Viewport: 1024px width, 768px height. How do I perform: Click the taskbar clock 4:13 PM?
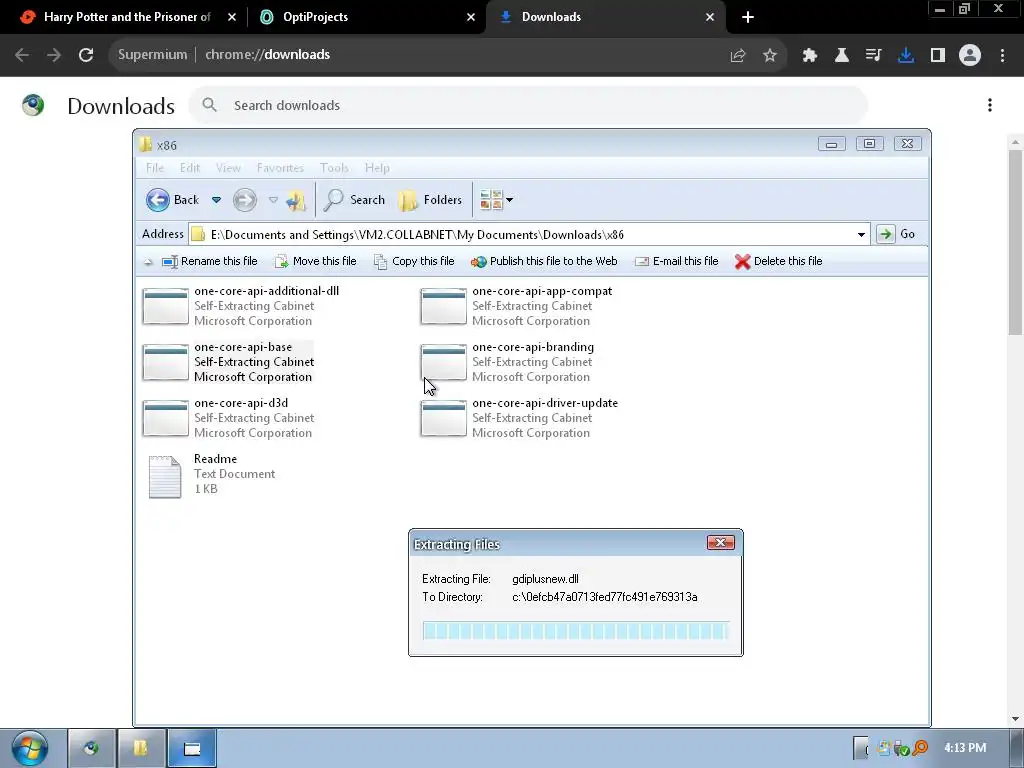click(965, 748)
